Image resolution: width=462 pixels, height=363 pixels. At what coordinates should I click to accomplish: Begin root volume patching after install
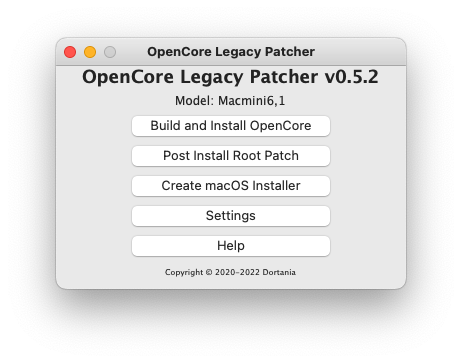[231, 156]
